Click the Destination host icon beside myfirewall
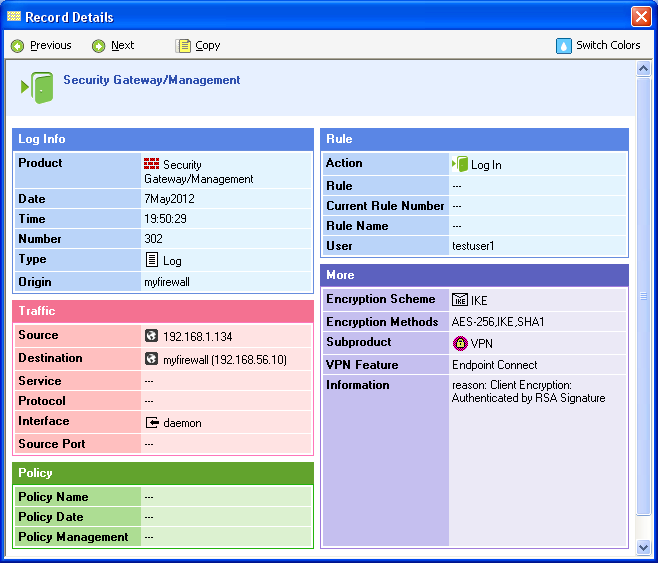Viewport: 658px width, 563px height. [152, 359]
